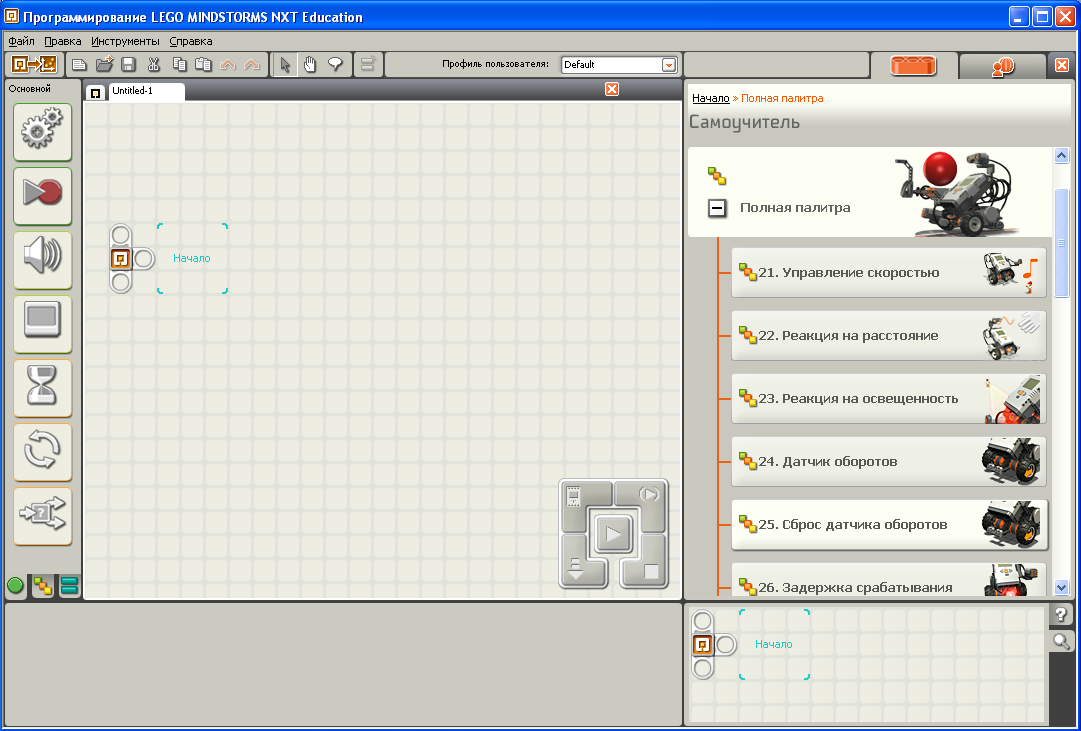1081x731 pixels.
Task: Redo the last action
Action: pos(252,65)
